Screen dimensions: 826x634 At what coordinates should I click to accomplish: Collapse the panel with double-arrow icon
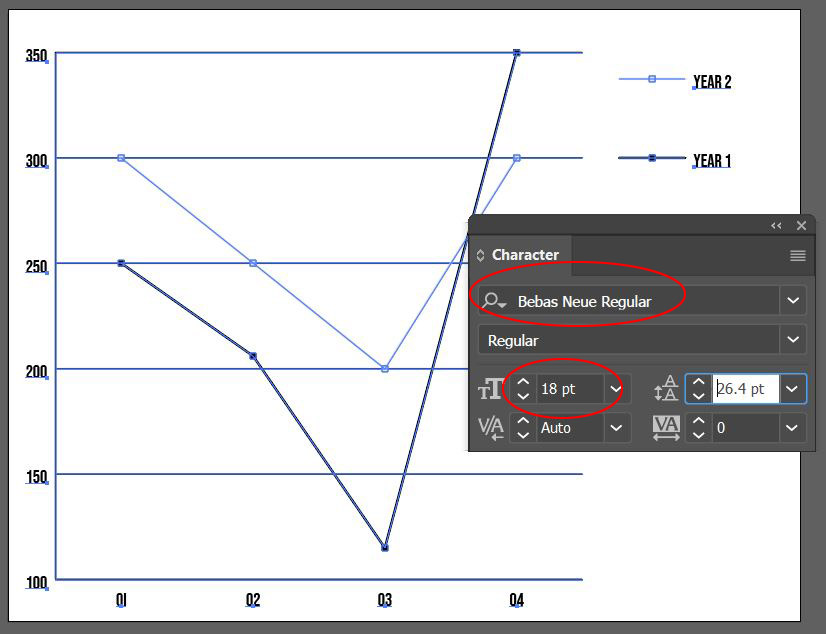coord(776,226)
